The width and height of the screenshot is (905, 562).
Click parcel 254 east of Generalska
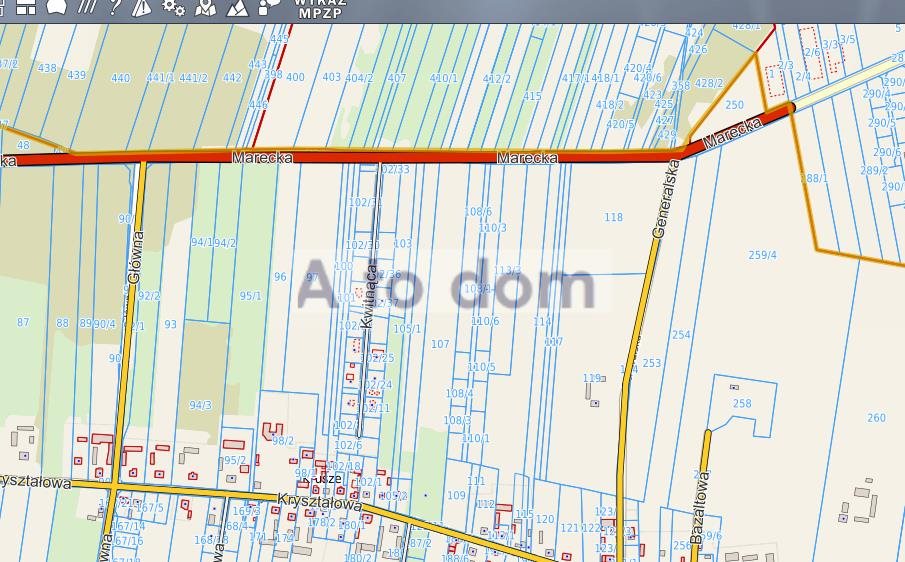click(681, 335)
